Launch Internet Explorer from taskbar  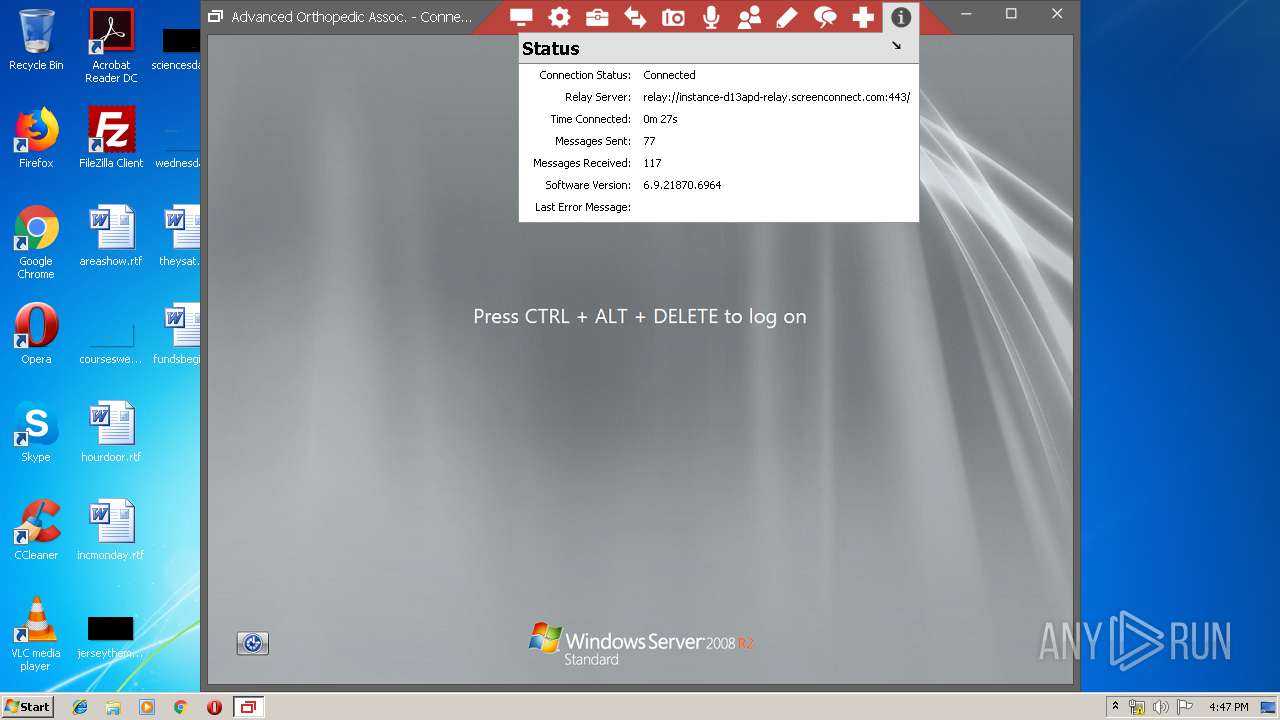(x=80, y=707)
